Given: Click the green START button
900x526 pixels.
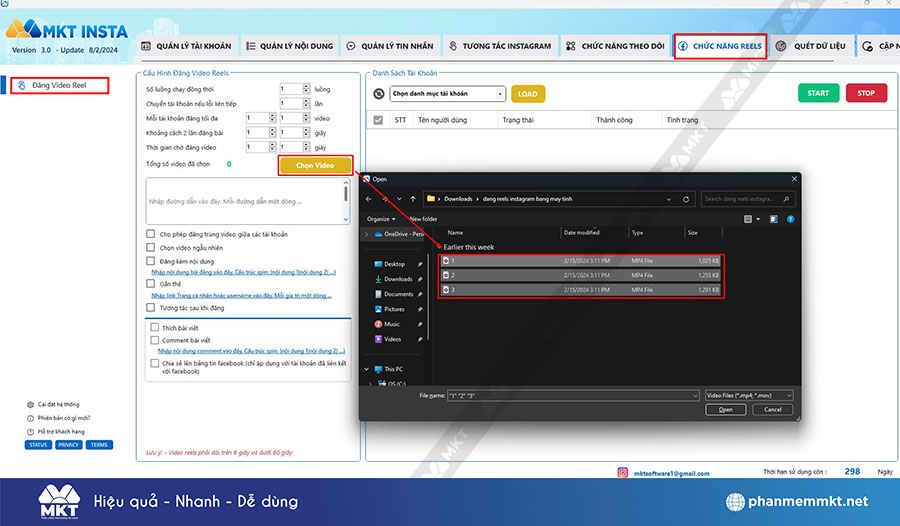Looking at the screenshot, I should click(x=818, y=93).
